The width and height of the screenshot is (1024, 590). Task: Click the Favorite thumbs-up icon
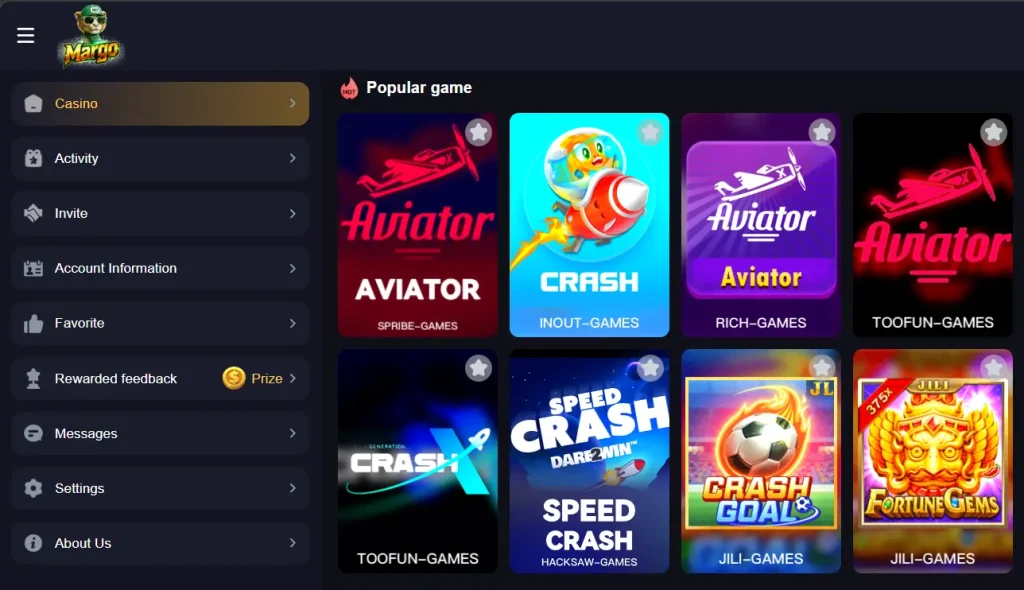pyautogui.click(x=33, y=323)
